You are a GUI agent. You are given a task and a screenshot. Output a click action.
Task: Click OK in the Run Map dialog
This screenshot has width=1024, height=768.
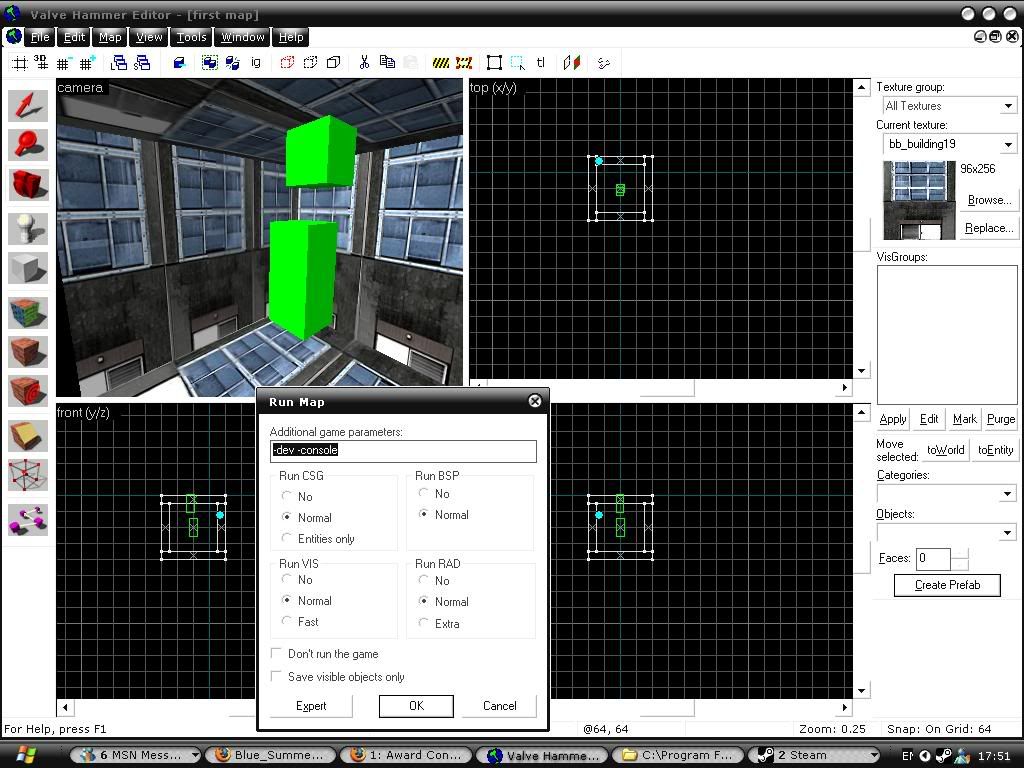point(416,706)
